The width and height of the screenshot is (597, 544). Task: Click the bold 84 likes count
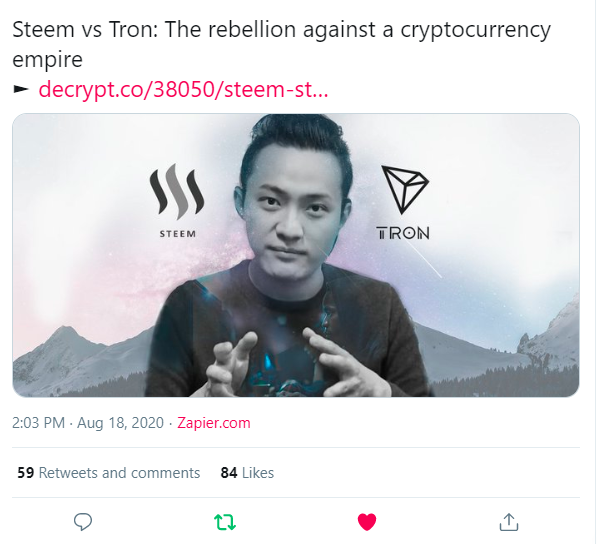pyautogui.click(x=229, y=473)
